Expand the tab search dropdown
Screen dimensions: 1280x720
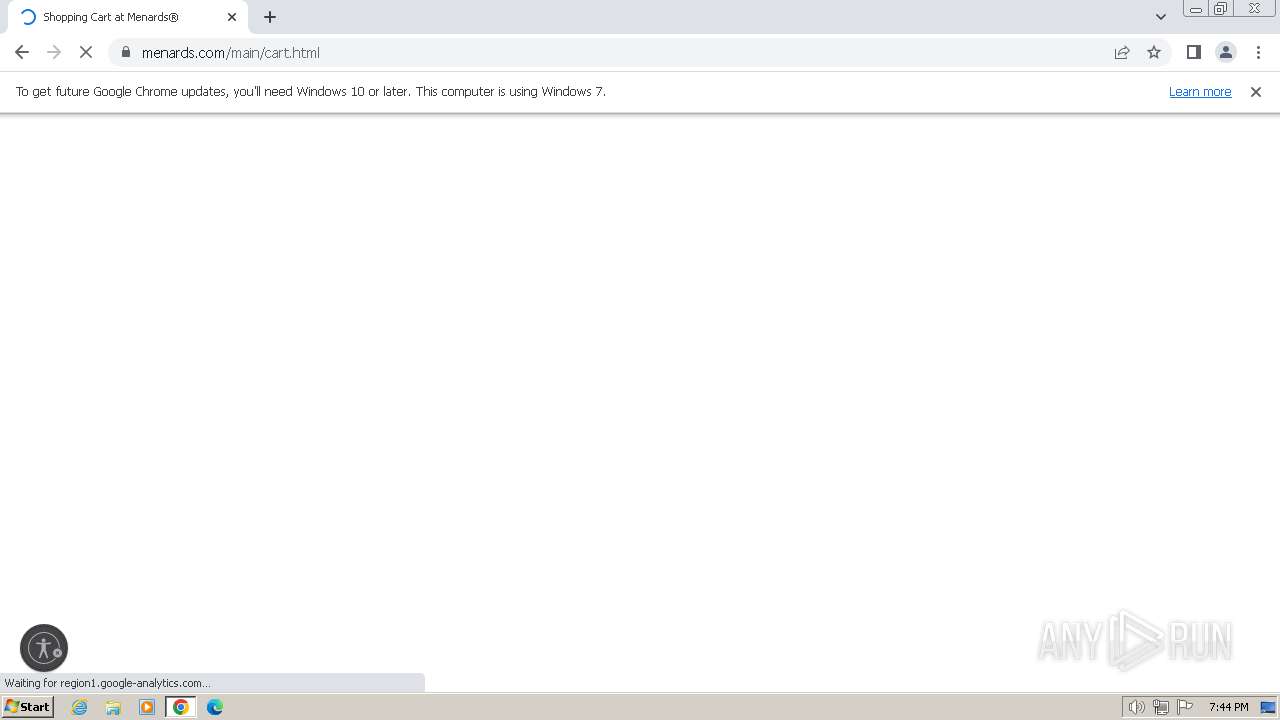pyautogui.click(x=1161, y=17)
